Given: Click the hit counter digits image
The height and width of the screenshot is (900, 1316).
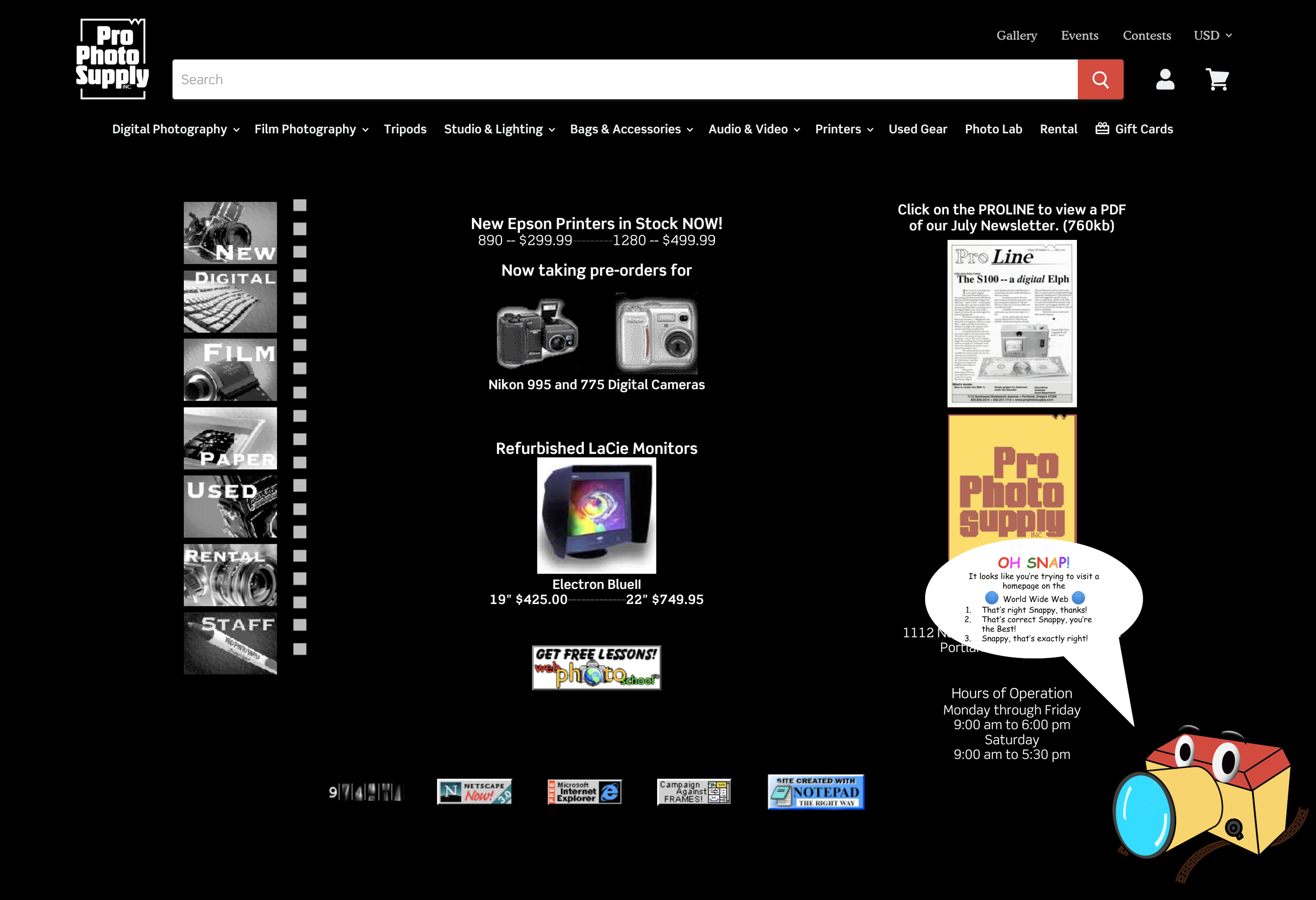Looking at the screenshot, I should coord(365,792).
